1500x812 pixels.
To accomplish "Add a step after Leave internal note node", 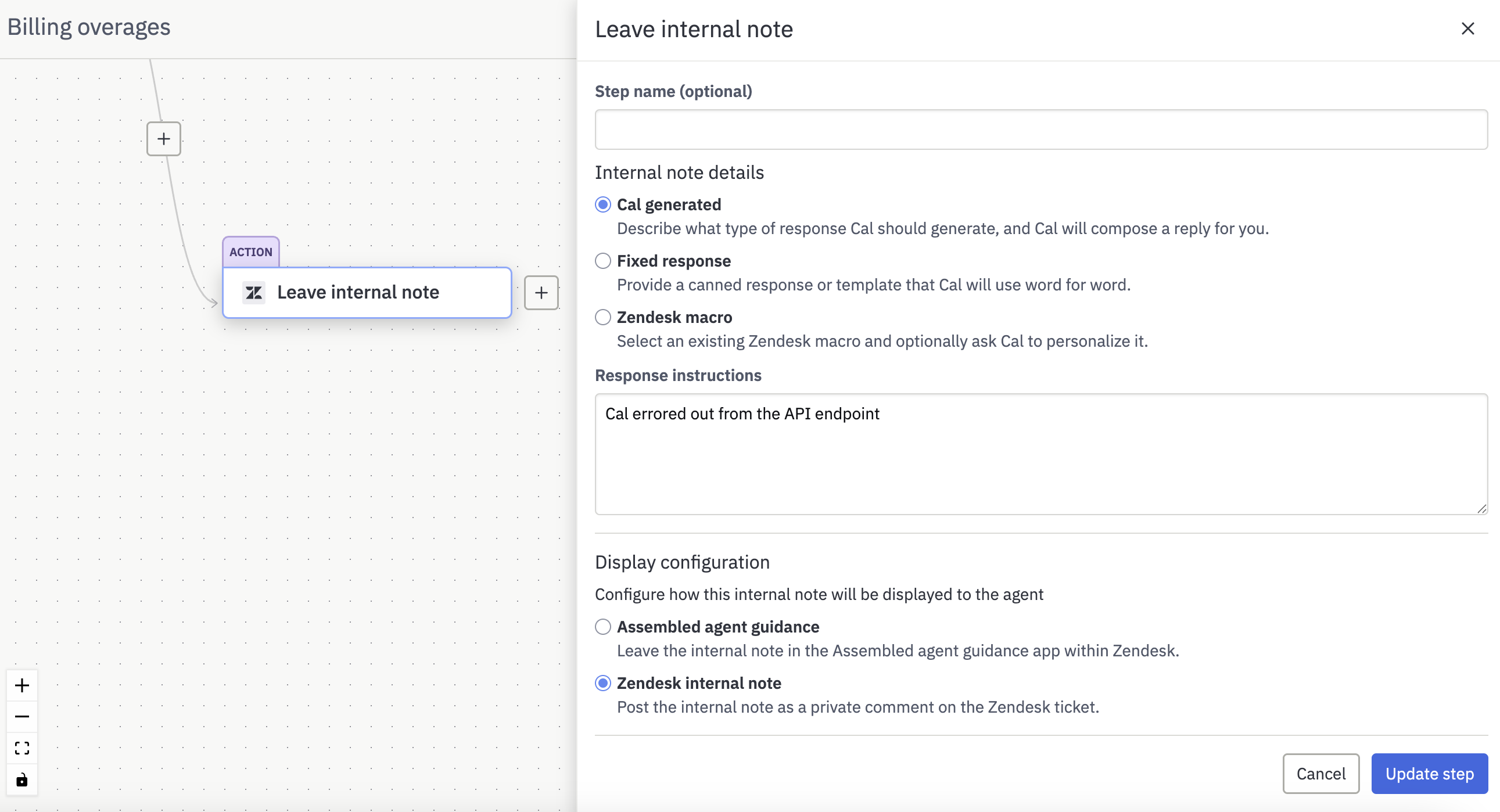I will point(541,292).
